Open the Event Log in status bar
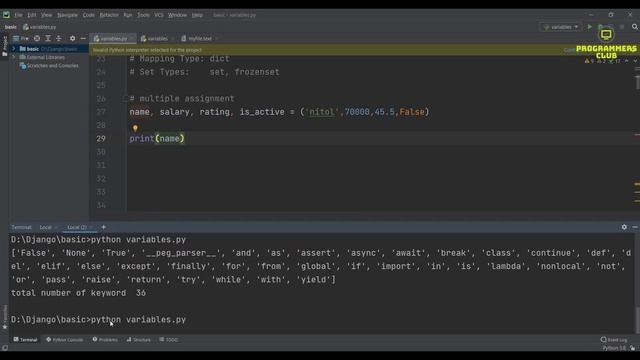 pos(614,340)
